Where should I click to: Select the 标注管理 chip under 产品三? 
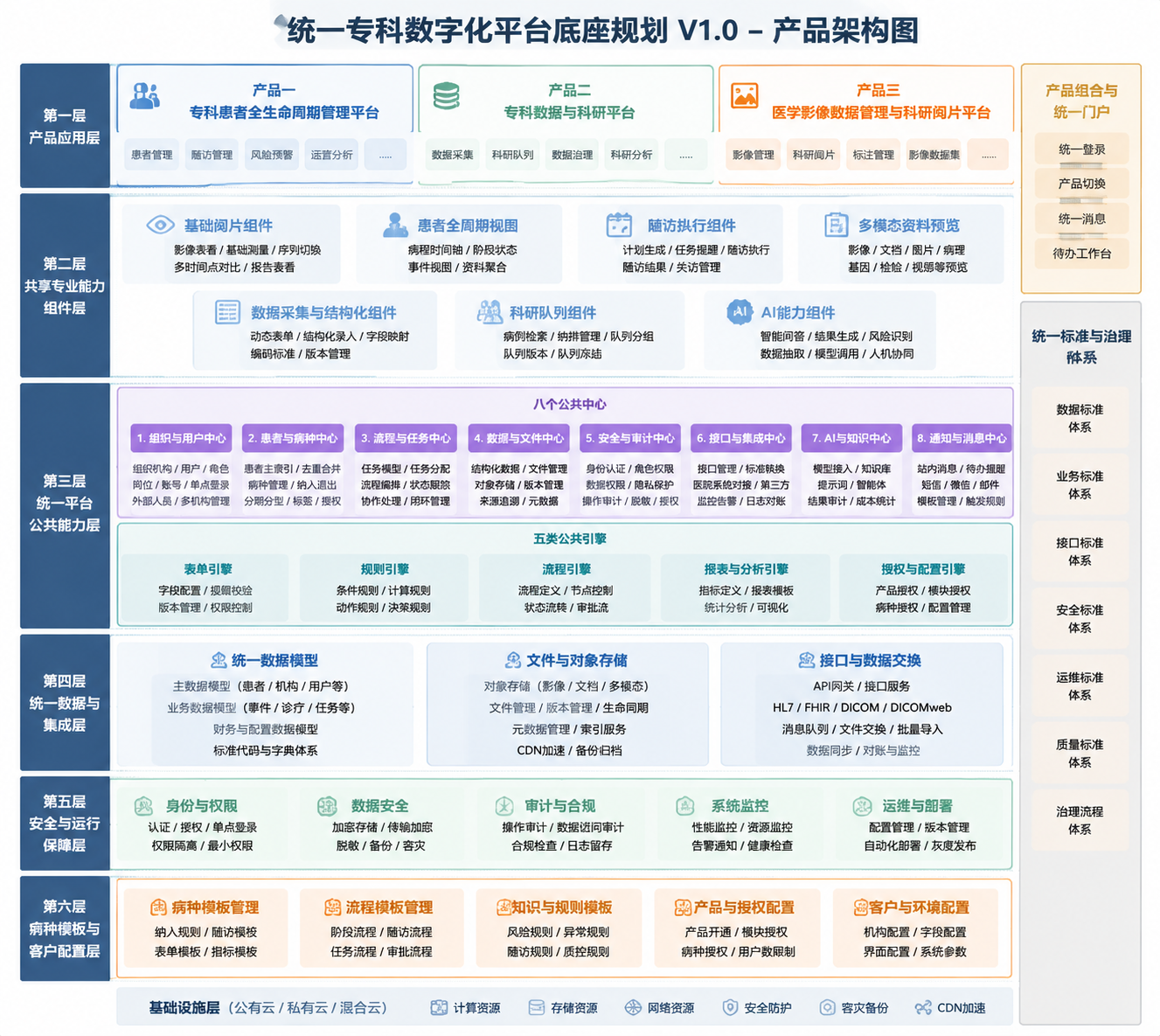[x=873, y=155]
